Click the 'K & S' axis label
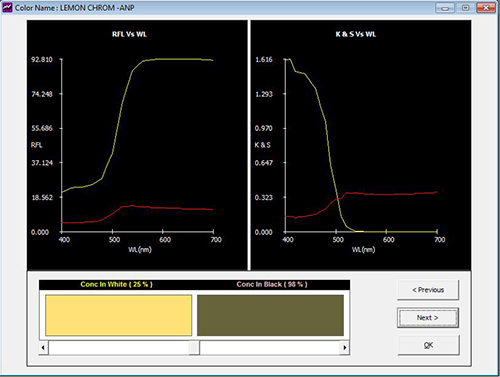Image resolution: width=500 pixels, height=377 pixels. click(263, 145)
